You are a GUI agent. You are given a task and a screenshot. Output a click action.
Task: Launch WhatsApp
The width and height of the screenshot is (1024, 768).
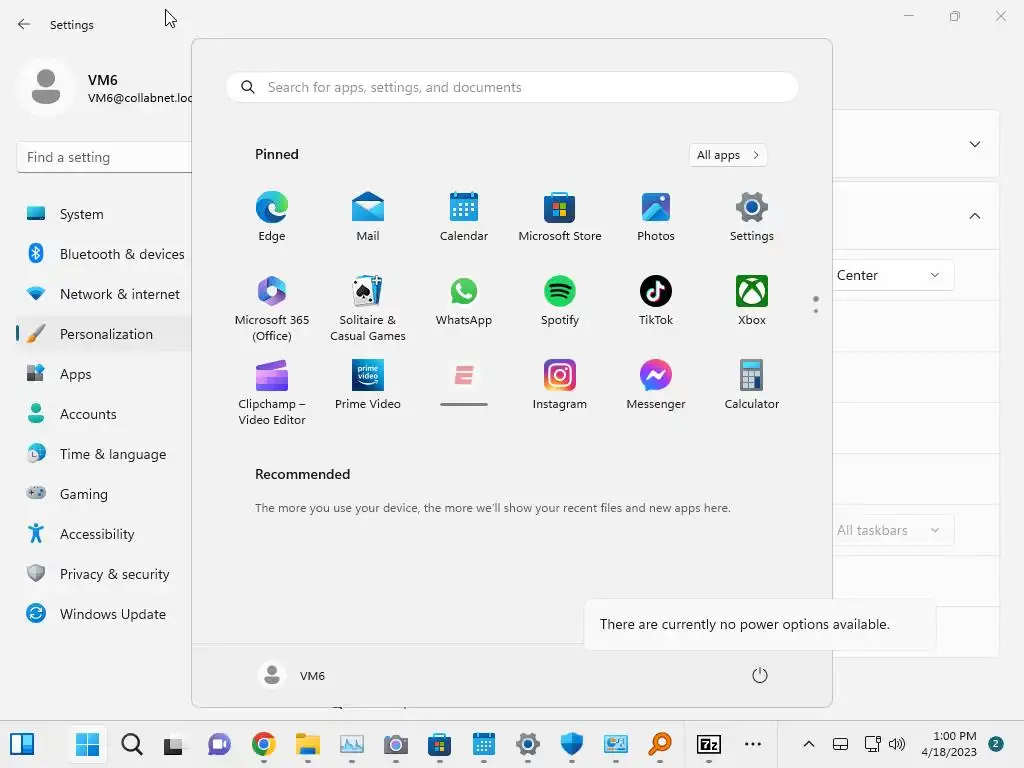click(464, 301)
